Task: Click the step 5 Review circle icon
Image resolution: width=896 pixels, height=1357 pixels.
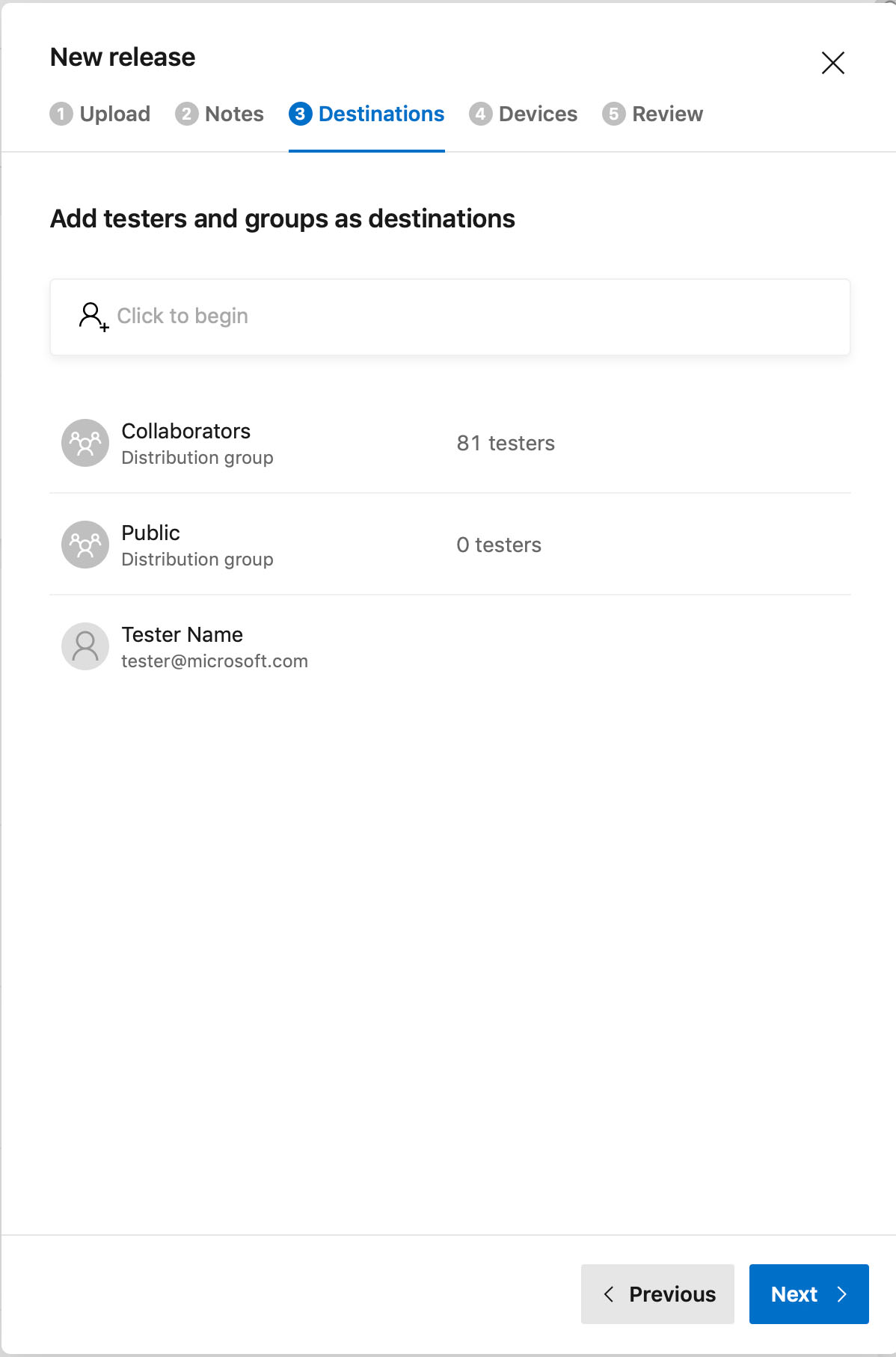Action: [x=612, y=114]
